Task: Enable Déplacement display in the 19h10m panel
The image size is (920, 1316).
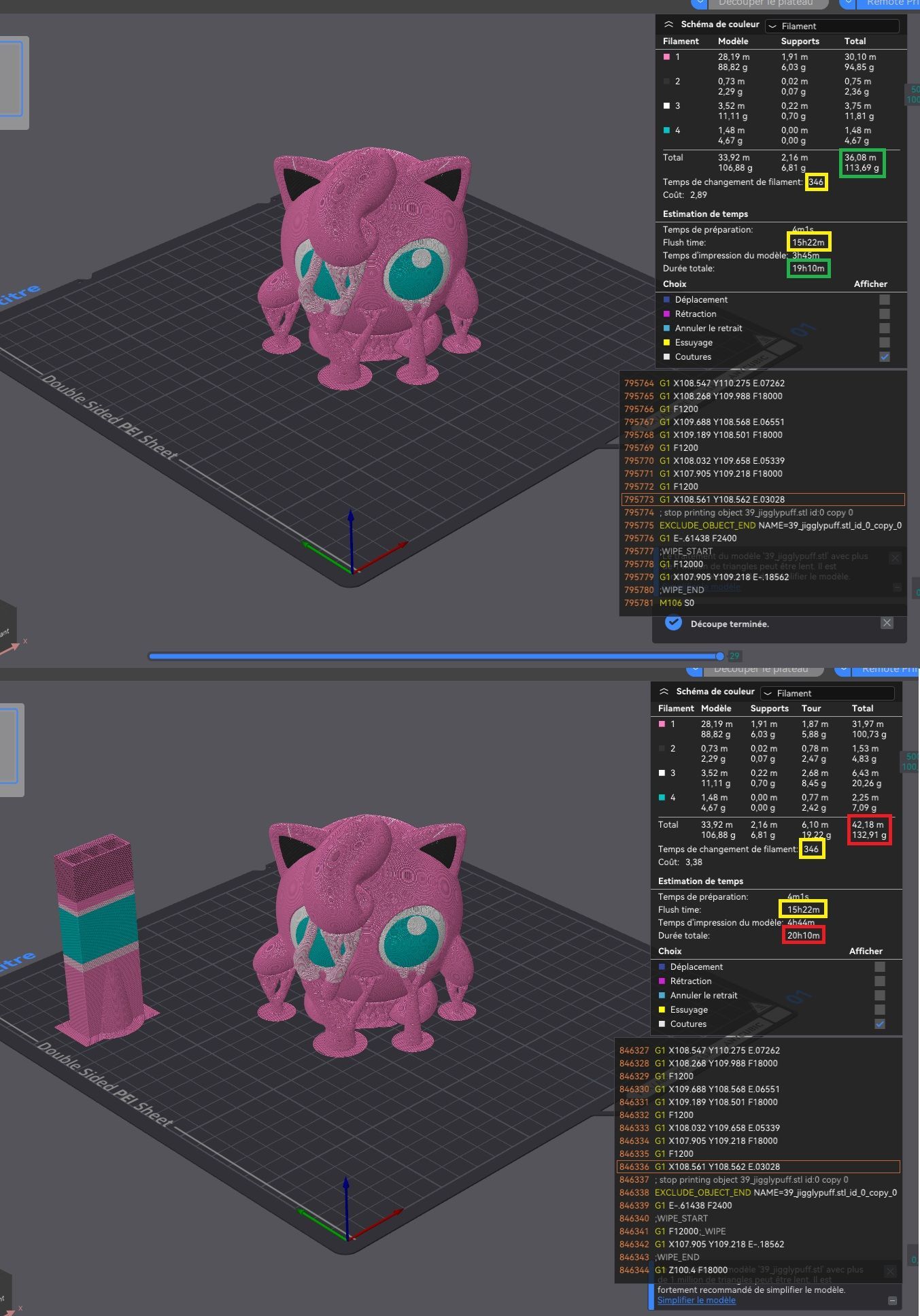Action: [x=884, y=299]
